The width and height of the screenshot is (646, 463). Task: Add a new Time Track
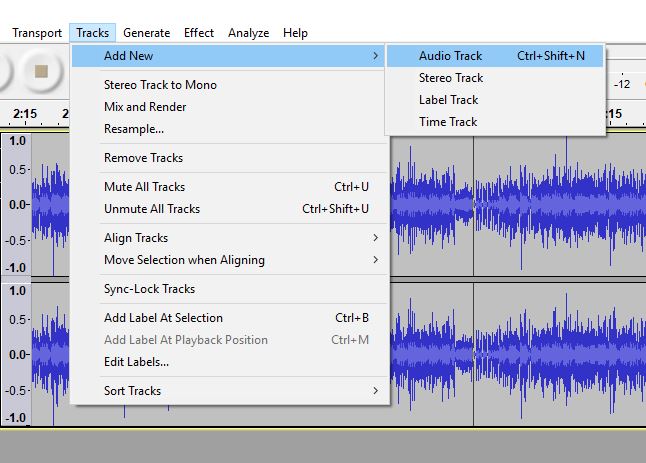447,122
